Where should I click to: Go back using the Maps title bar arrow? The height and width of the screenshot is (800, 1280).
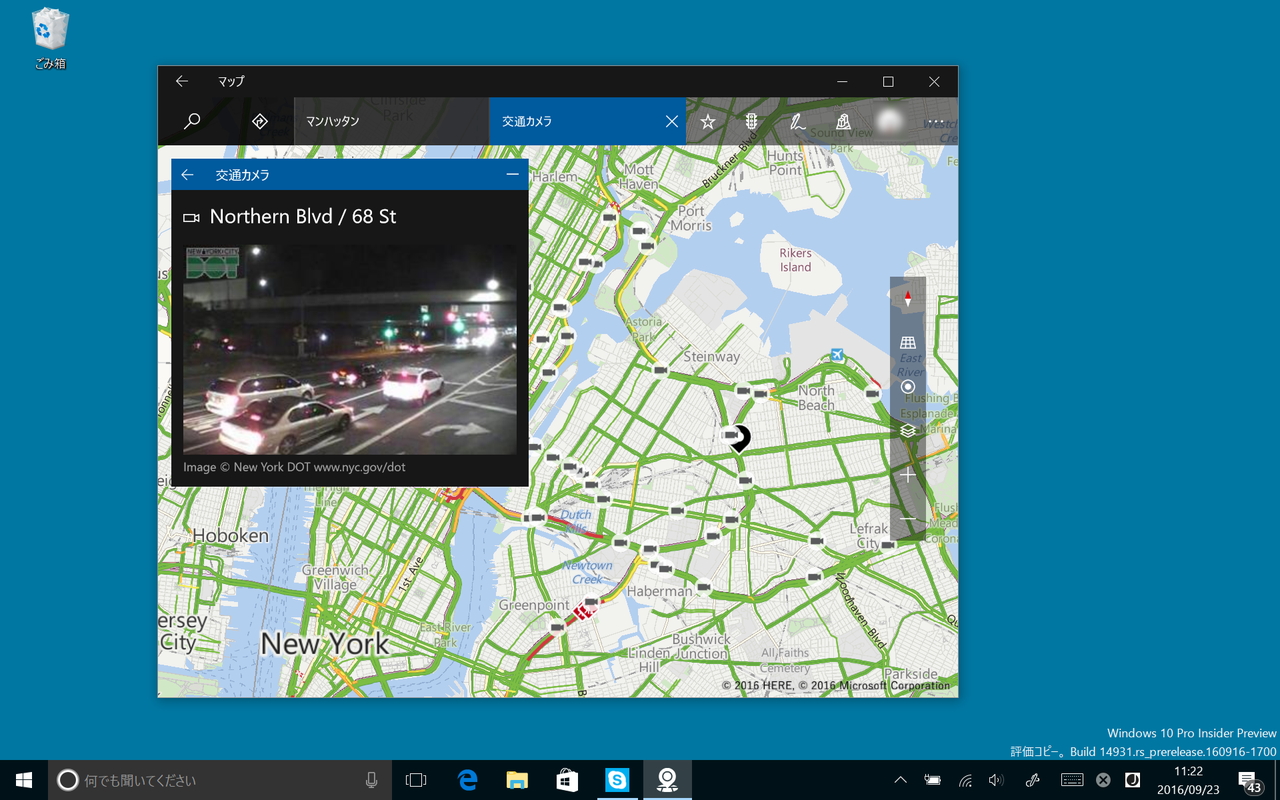tap(181, 81)
